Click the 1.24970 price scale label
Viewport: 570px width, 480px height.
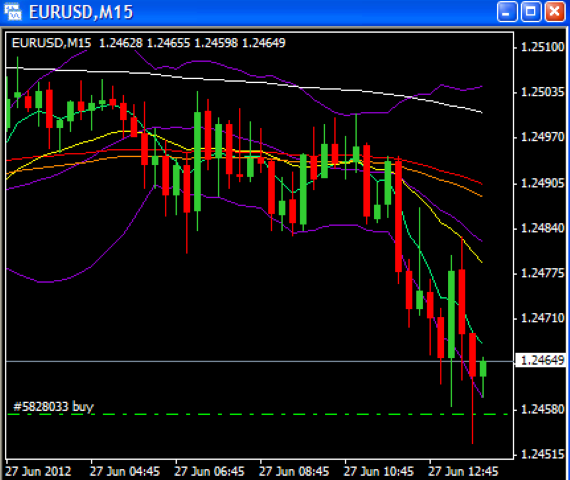pyautogui.click(x=542, y=137)
